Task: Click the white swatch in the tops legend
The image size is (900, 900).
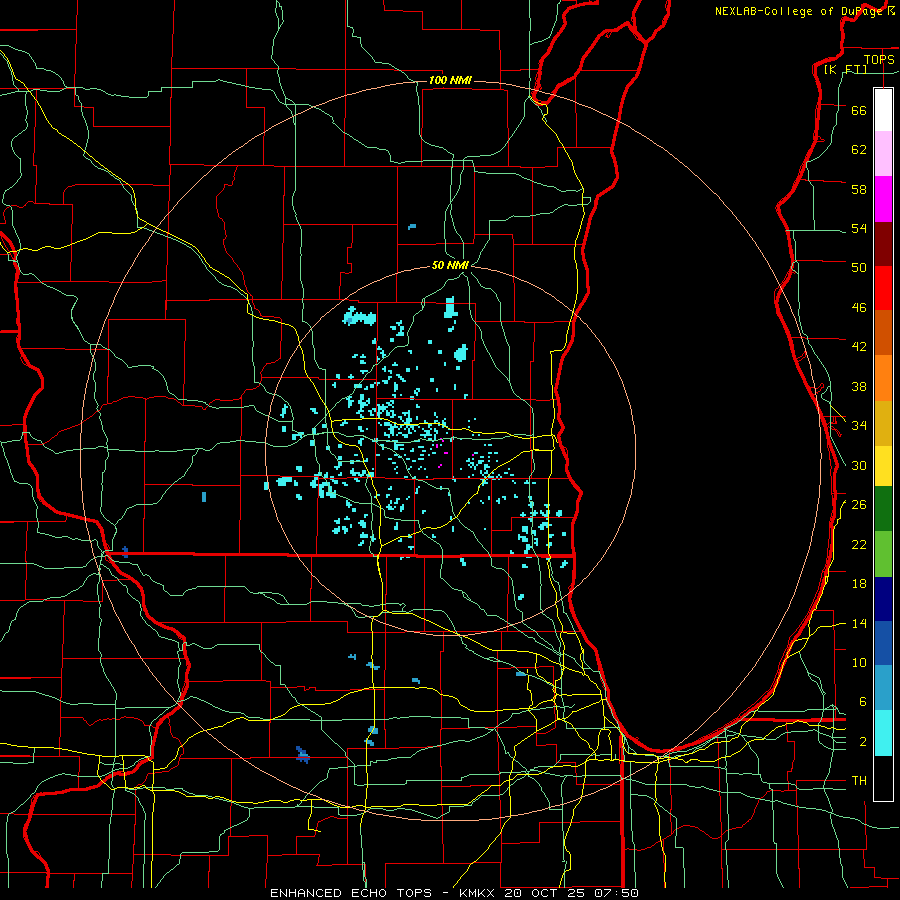Action: pyautogui.click(x=883, y=110)
